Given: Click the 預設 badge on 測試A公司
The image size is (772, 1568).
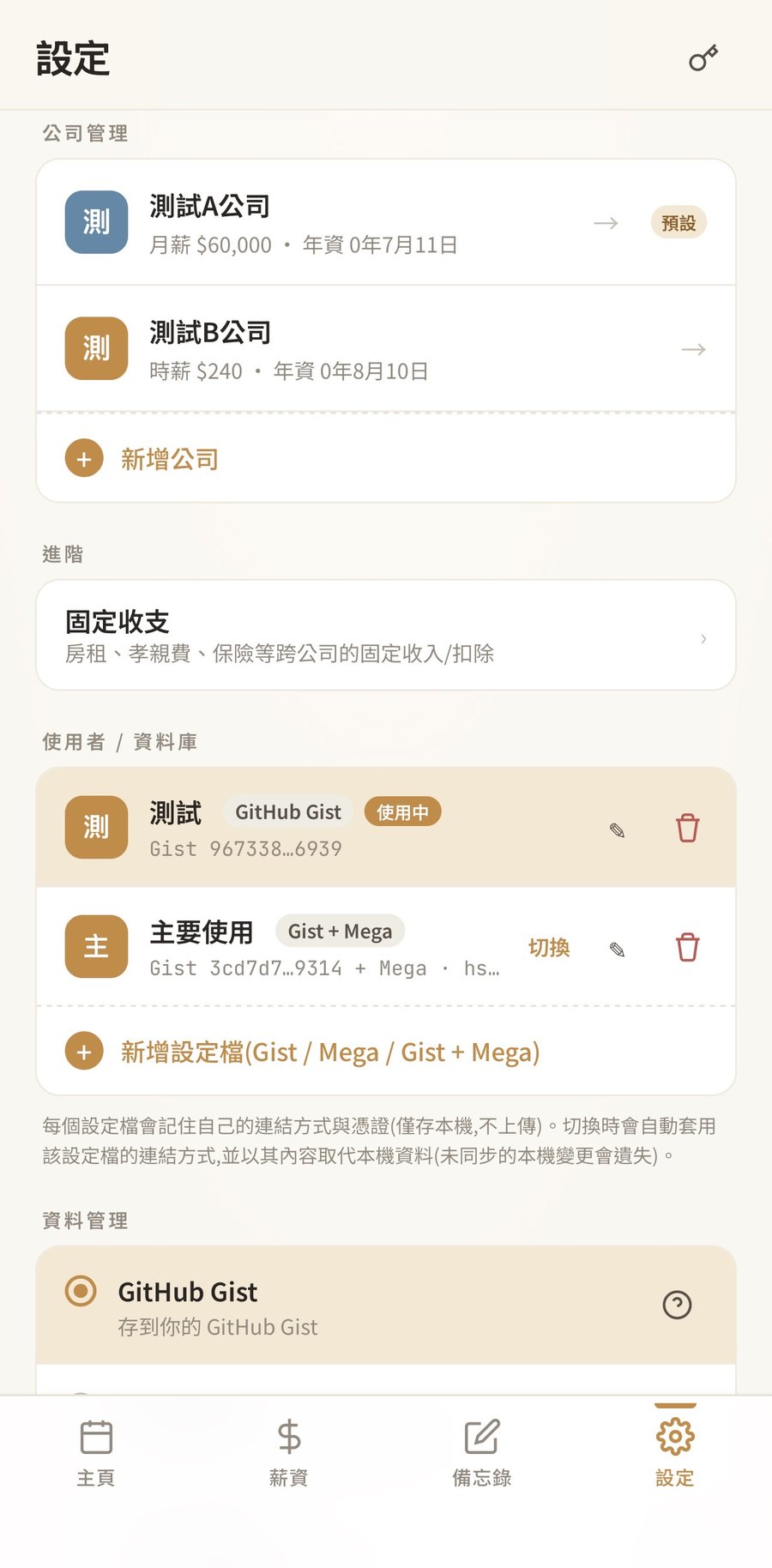Looking at the screenshot, I should pos(679,222).
